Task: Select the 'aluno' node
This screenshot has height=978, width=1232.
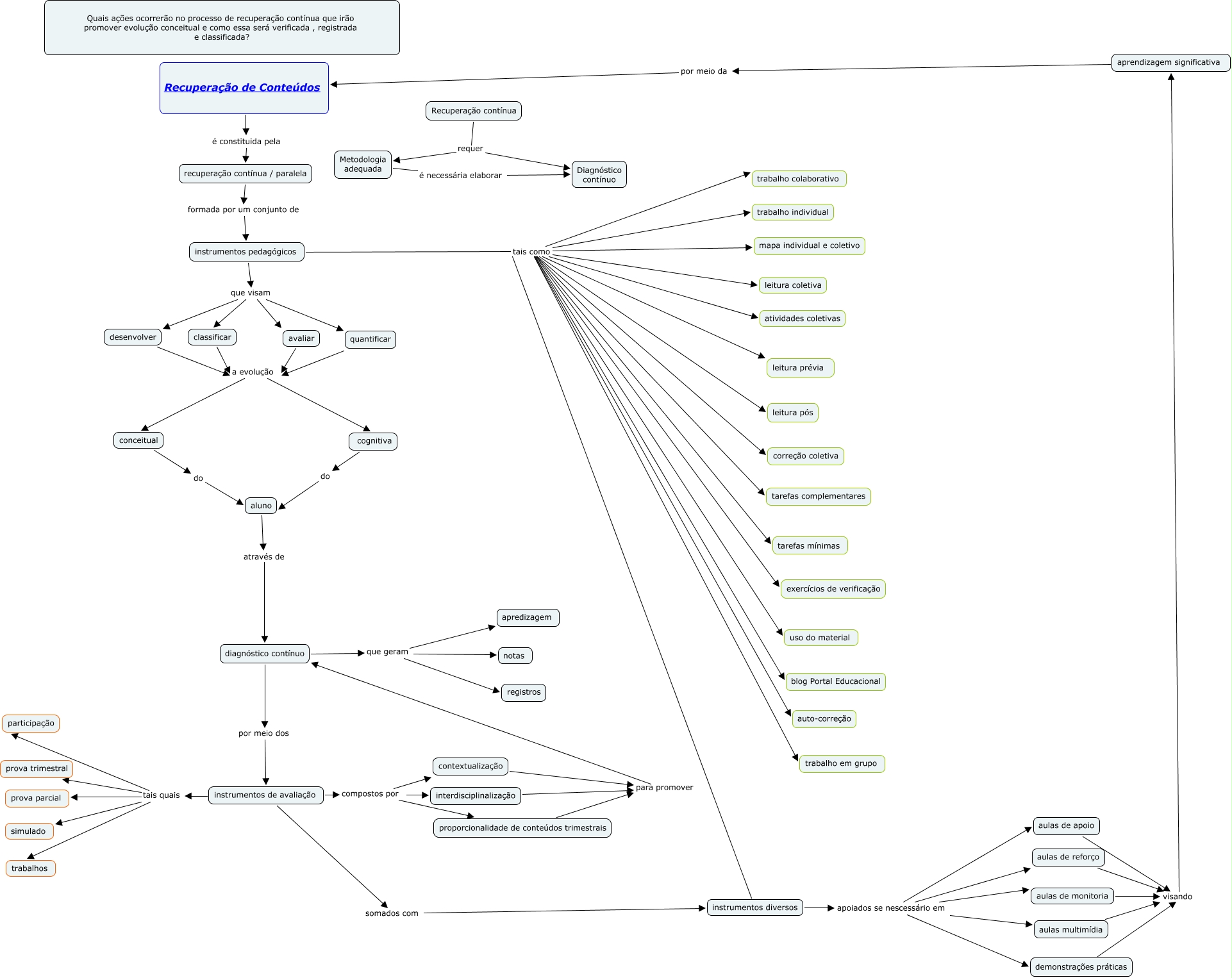Action: click(x=261, y=506)
